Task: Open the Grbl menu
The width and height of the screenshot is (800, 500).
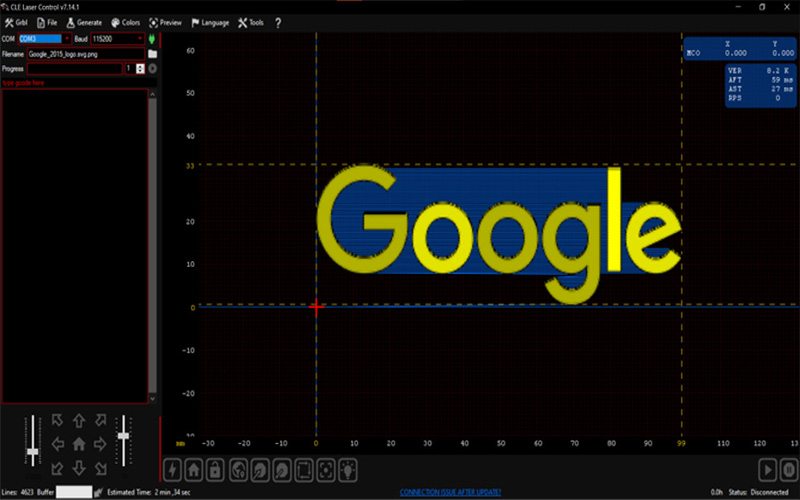Action: coord(16,22)
